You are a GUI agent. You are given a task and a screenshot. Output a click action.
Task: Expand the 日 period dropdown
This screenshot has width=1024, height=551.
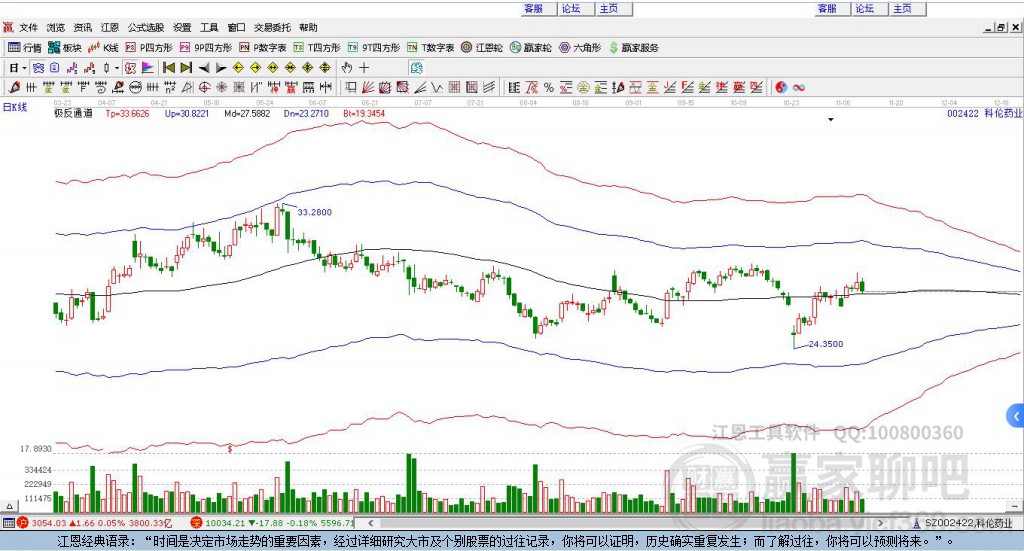(25, 68)
